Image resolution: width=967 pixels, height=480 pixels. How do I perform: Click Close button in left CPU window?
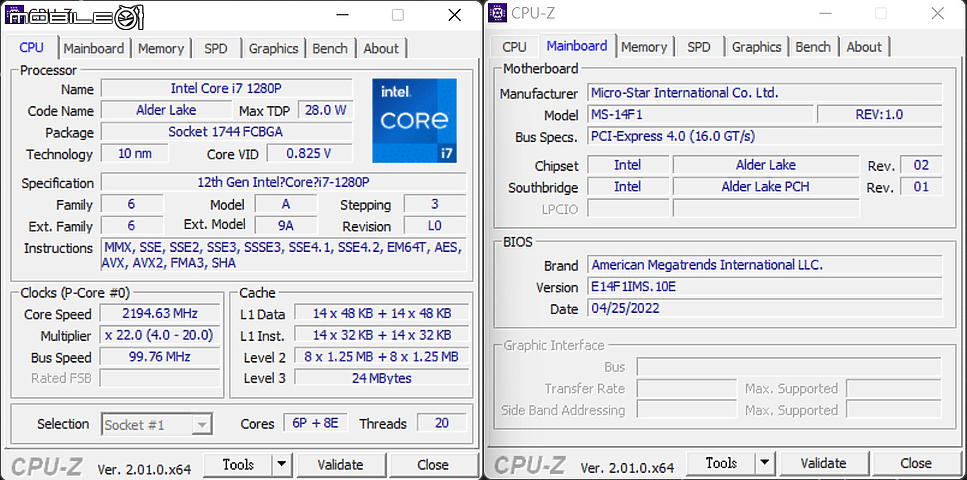point(433,465)
